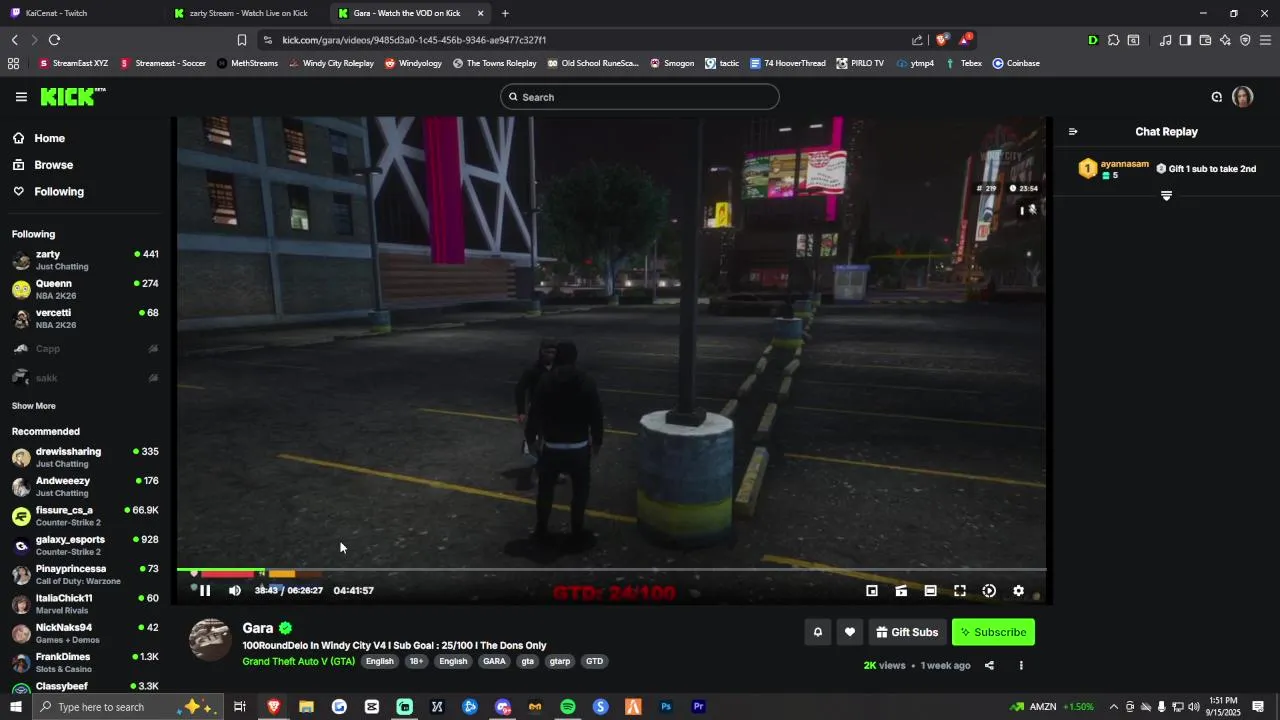The height and width of the screenshot is (720, 1280).
Task: Click the Gift Subs button
Action: click(908, 632)
